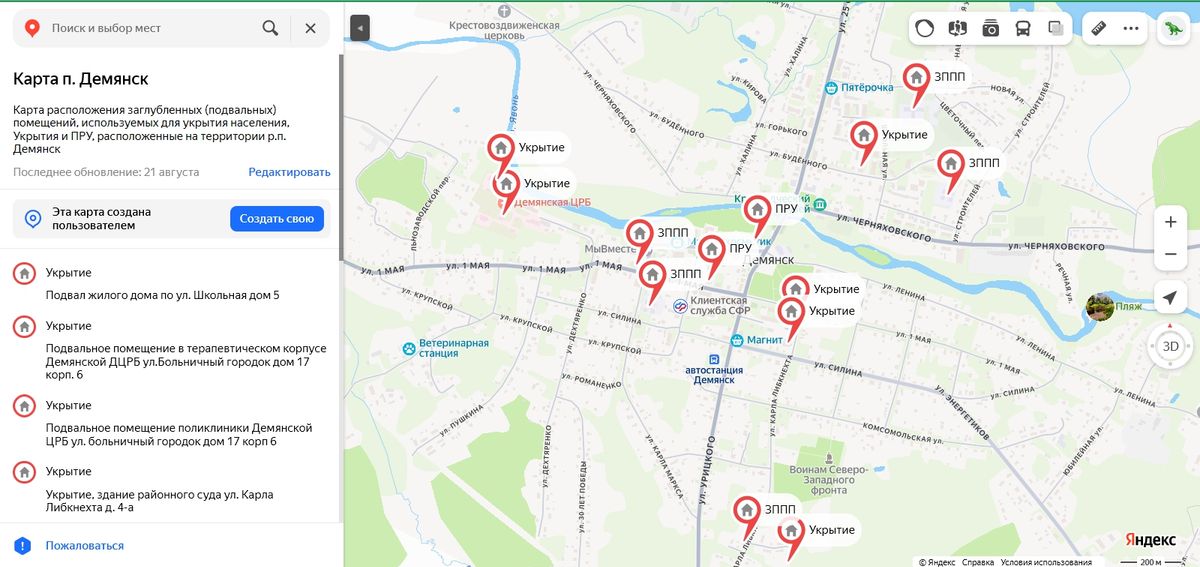The height and width of the screenshot is (567, 1200).
Task: Click the 'Редактировать' link
Action: 289,172
